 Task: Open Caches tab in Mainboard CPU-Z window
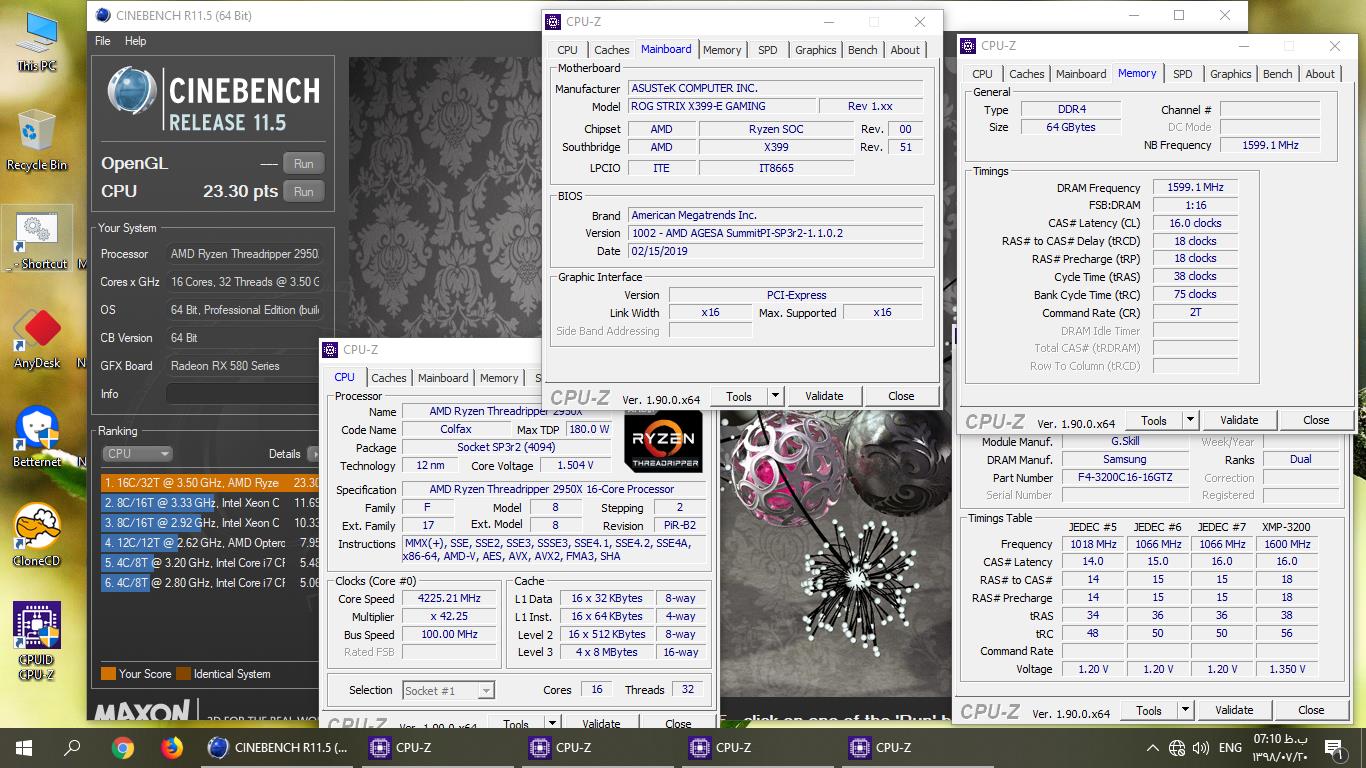(x=612, y=50)
